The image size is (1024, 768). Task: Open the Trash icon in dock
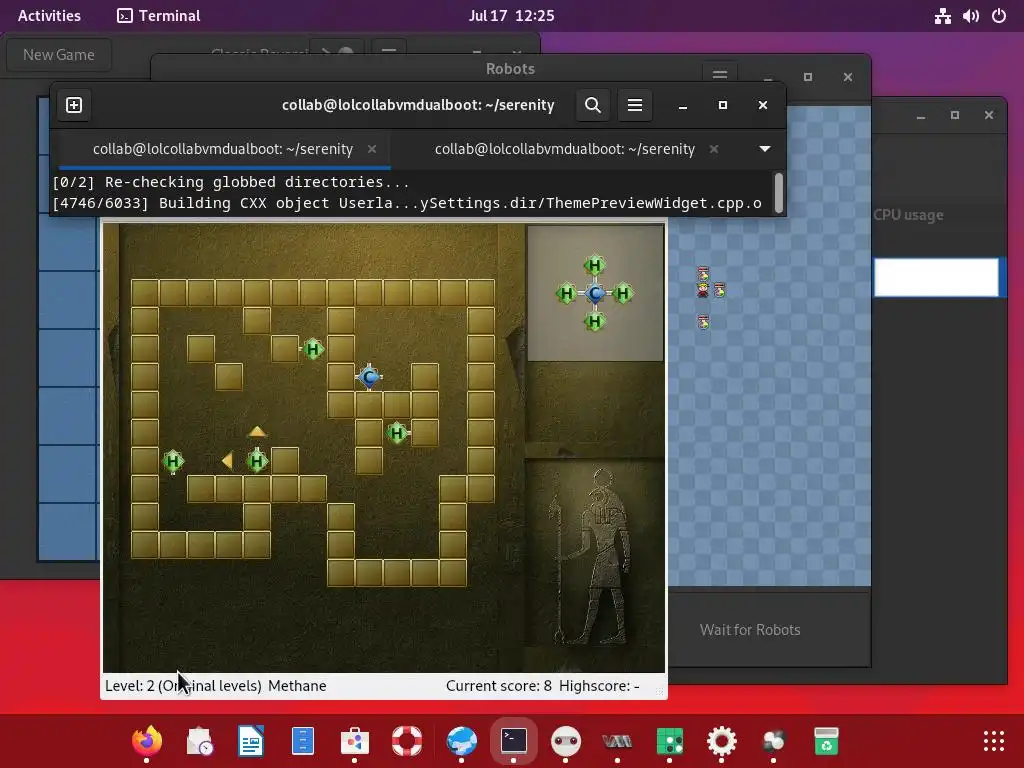(826, 741)
